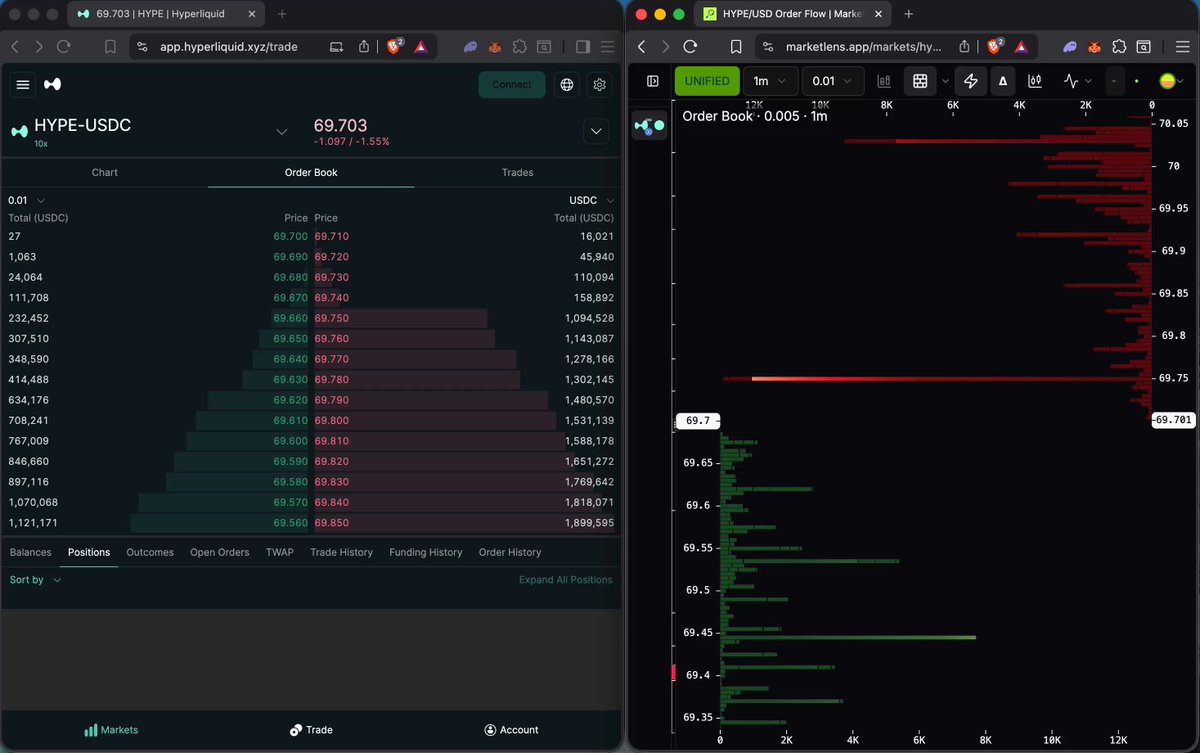The width and height of the screenshot is (1200, 753).
Task: Open Hyperliquid settings gear
Action: point(600,85)
